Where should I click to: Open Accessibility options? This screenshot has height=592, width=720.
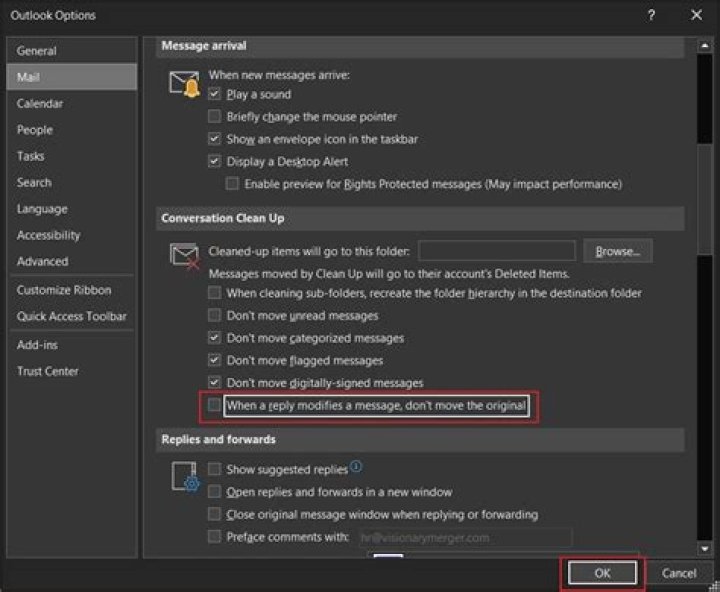coord(72,235)
